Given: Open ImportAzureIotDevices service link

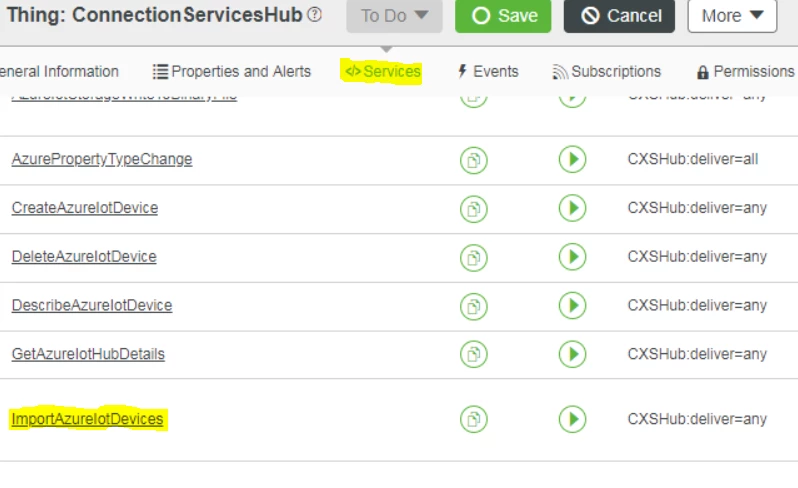Looking at the screenshot, I should 88,419.
